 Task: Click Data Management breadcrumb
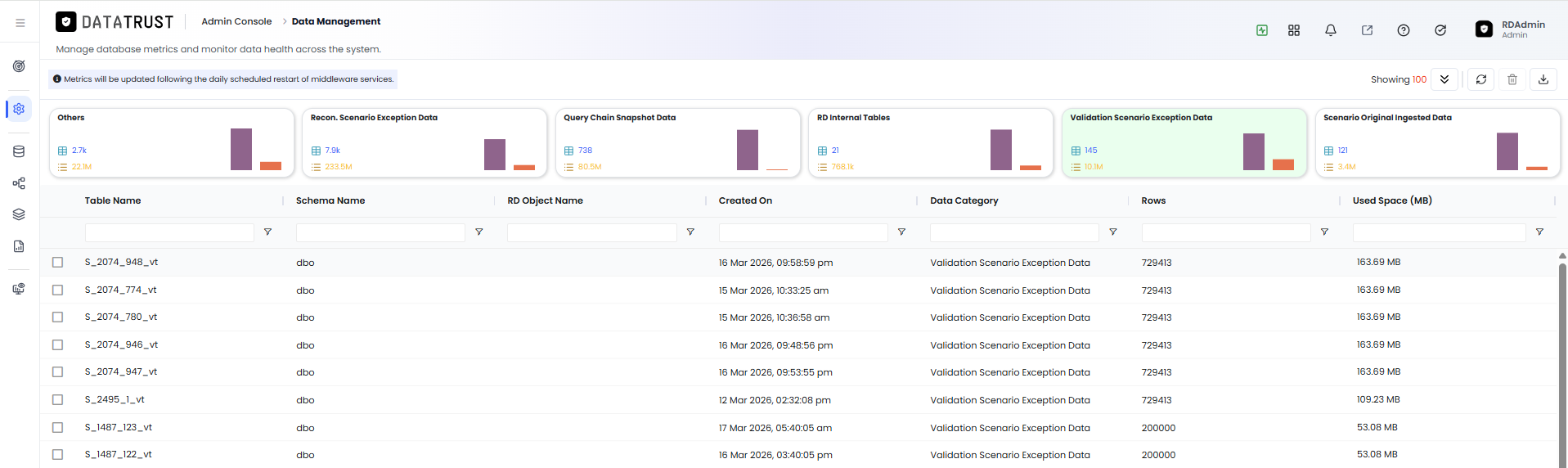pyautogui.click(x=336, y=21)
